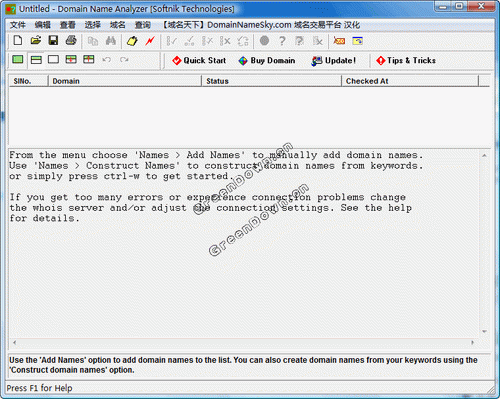This screenshot has width=500, height=399.
Task: Open the 查看 menu
Action: 67,25
